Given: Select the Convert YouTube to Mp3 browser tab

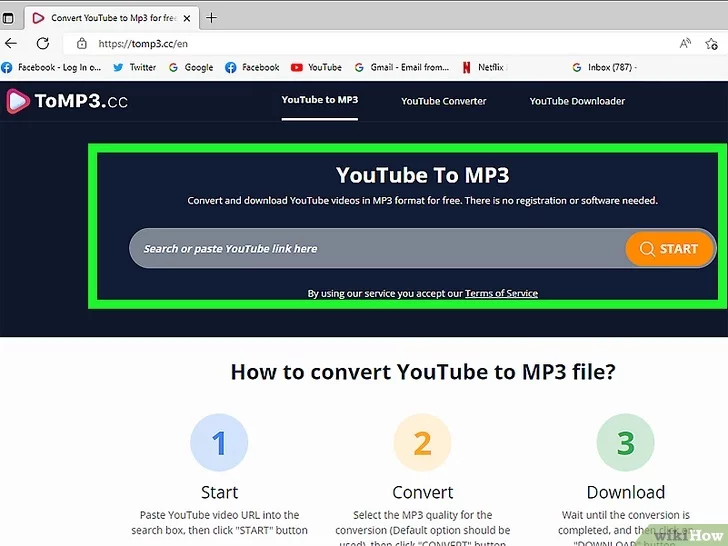Looking at the screenshot, I should point(112,18).
